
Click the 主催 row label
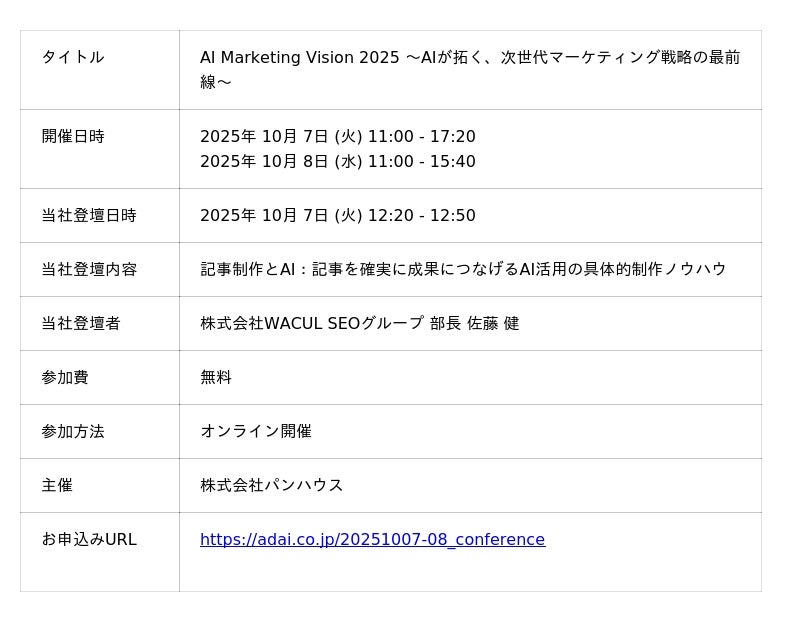pos(57,486)
